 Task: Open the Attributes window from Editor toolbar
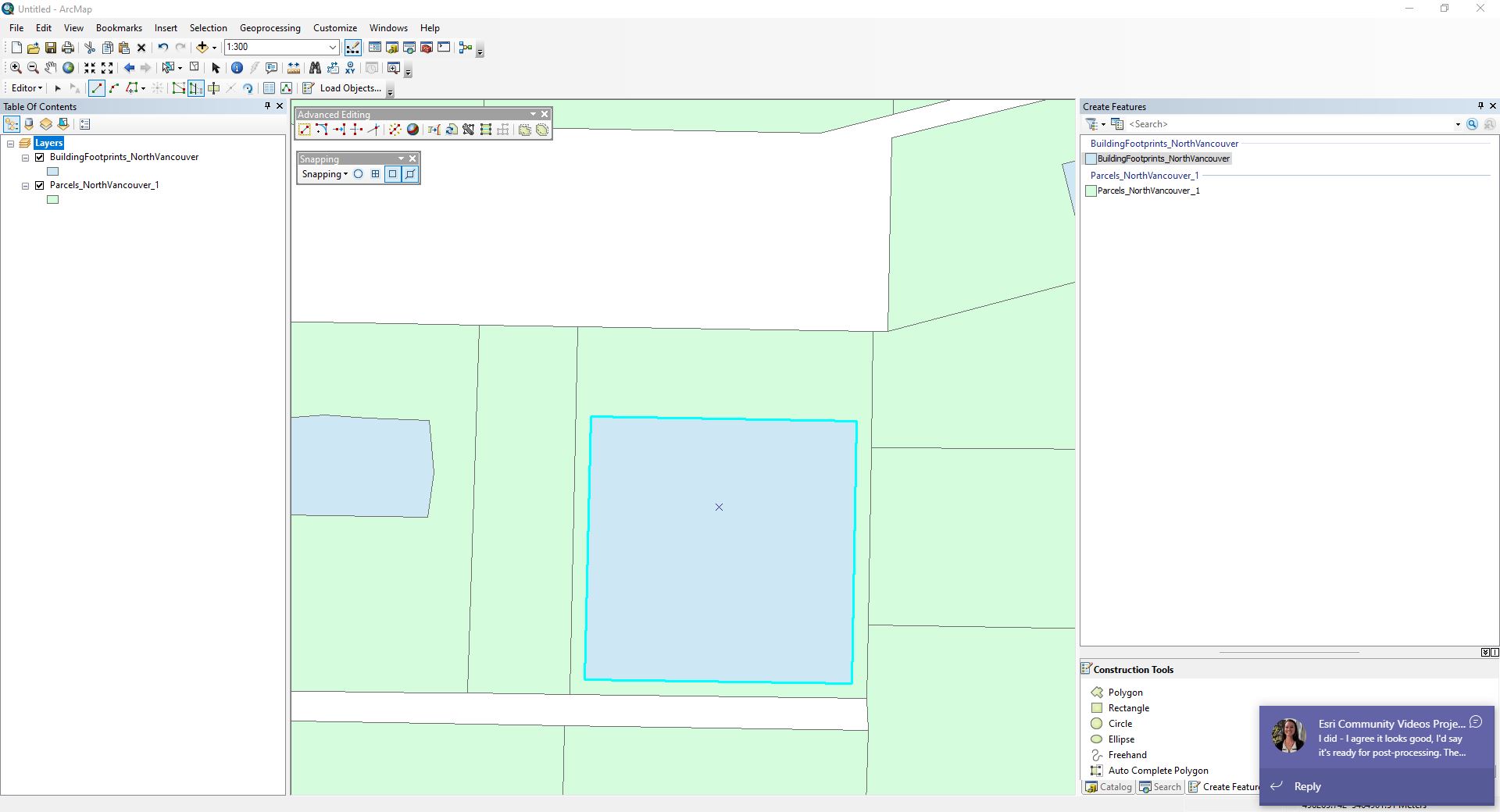point(267,88)
